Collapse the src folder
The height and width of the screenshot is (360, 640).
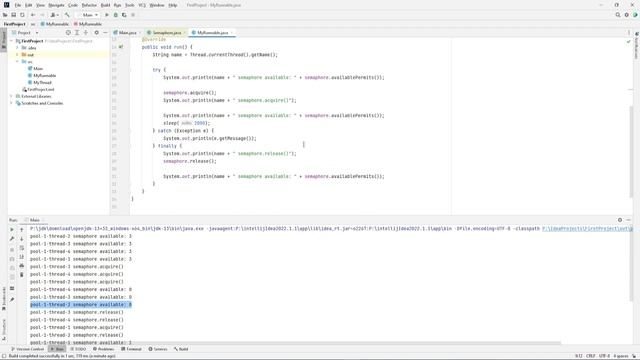(18, 62)
